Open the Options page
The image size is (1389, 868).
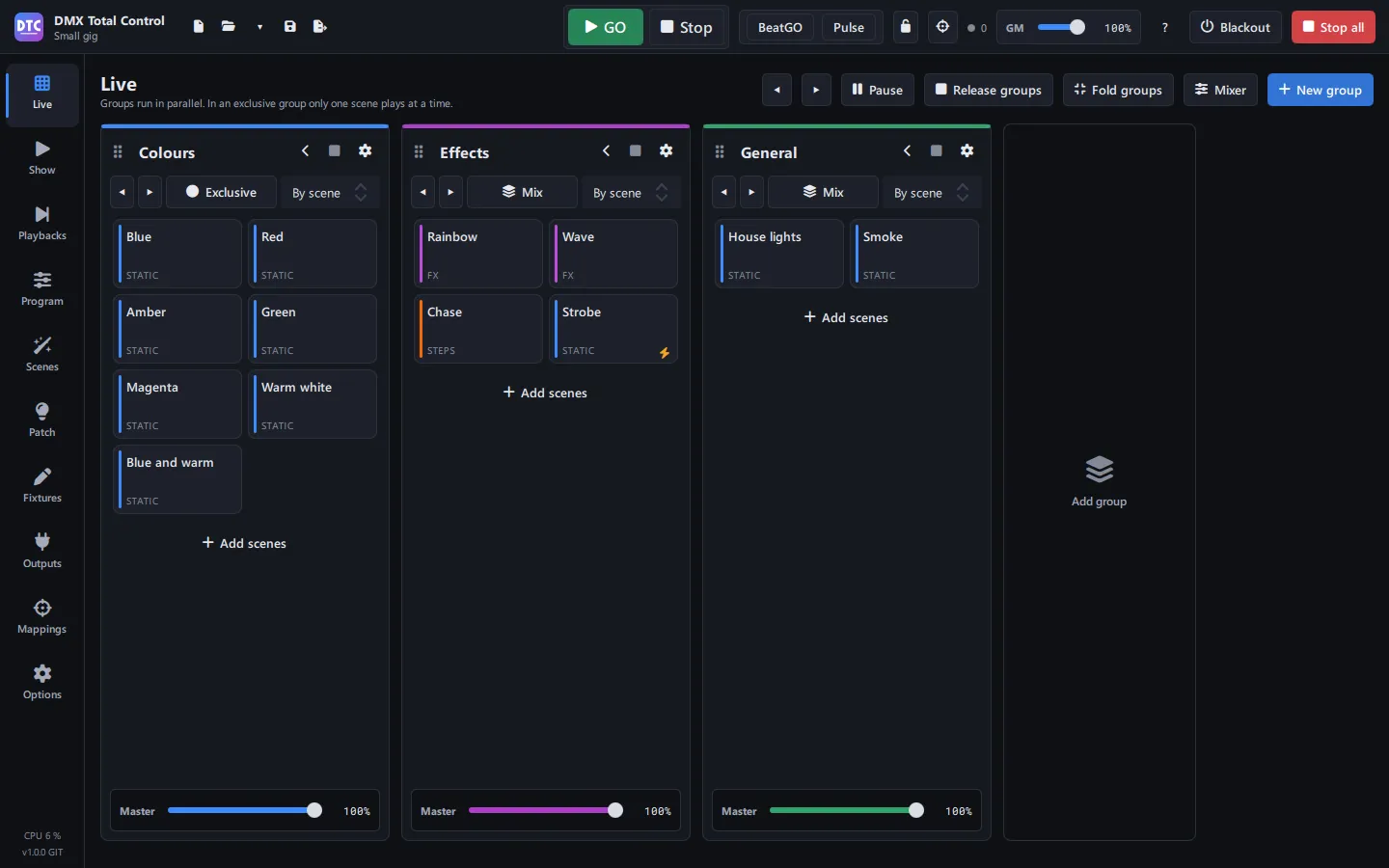42,683
